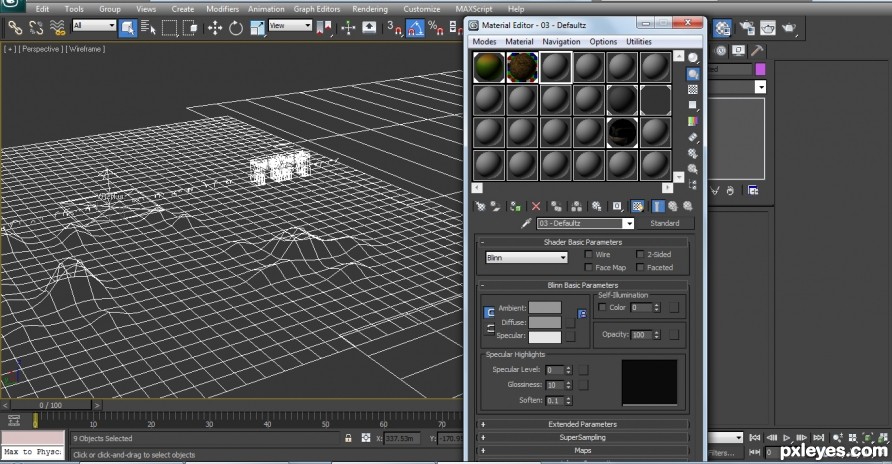Viewport: 892px width, 464px height.
Task: Open the Blinn shader type dropdown
Action: (526, 258)
